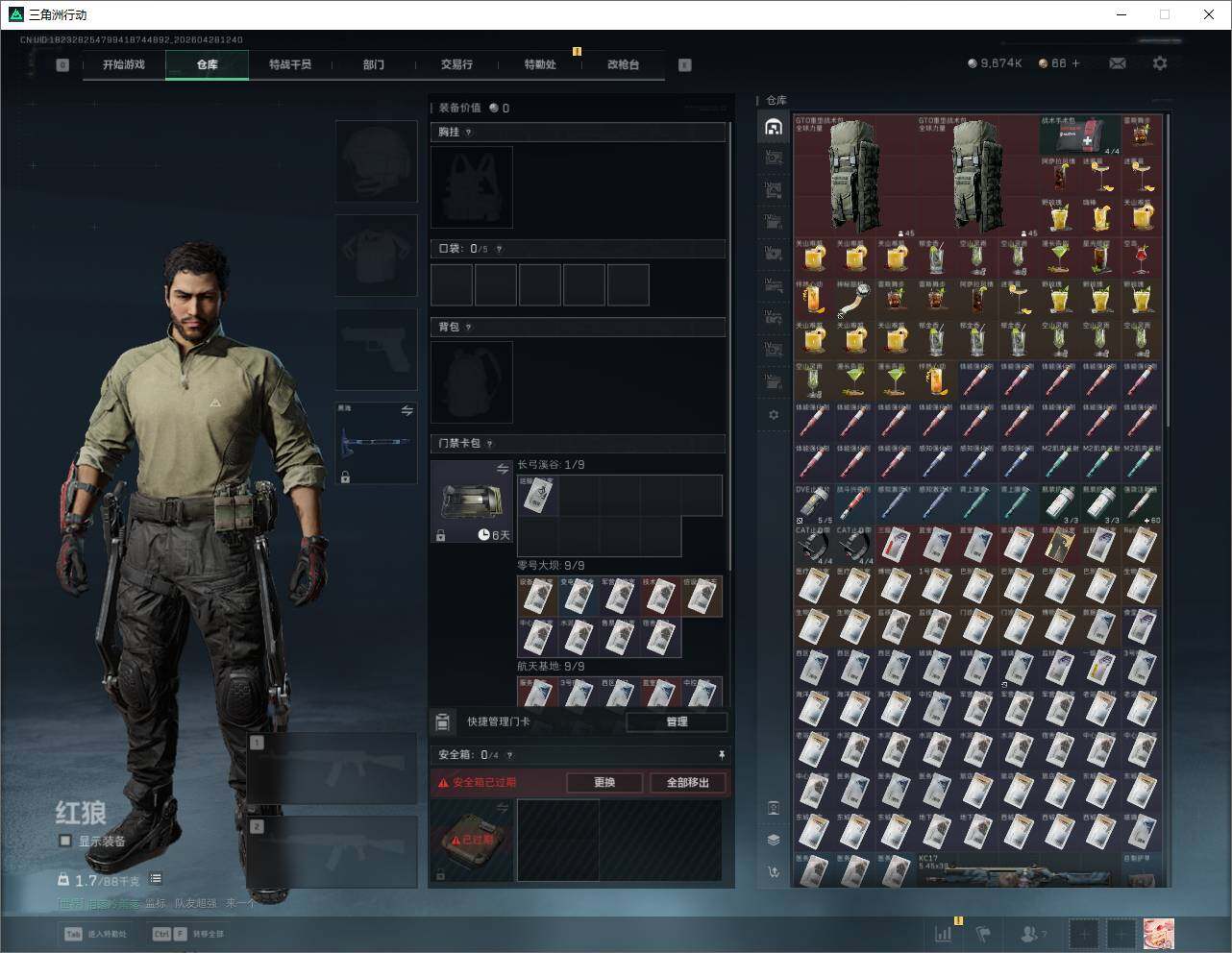
Task: Pin the 安全箱 panel with the pin icon
Action: click(721, 755)
